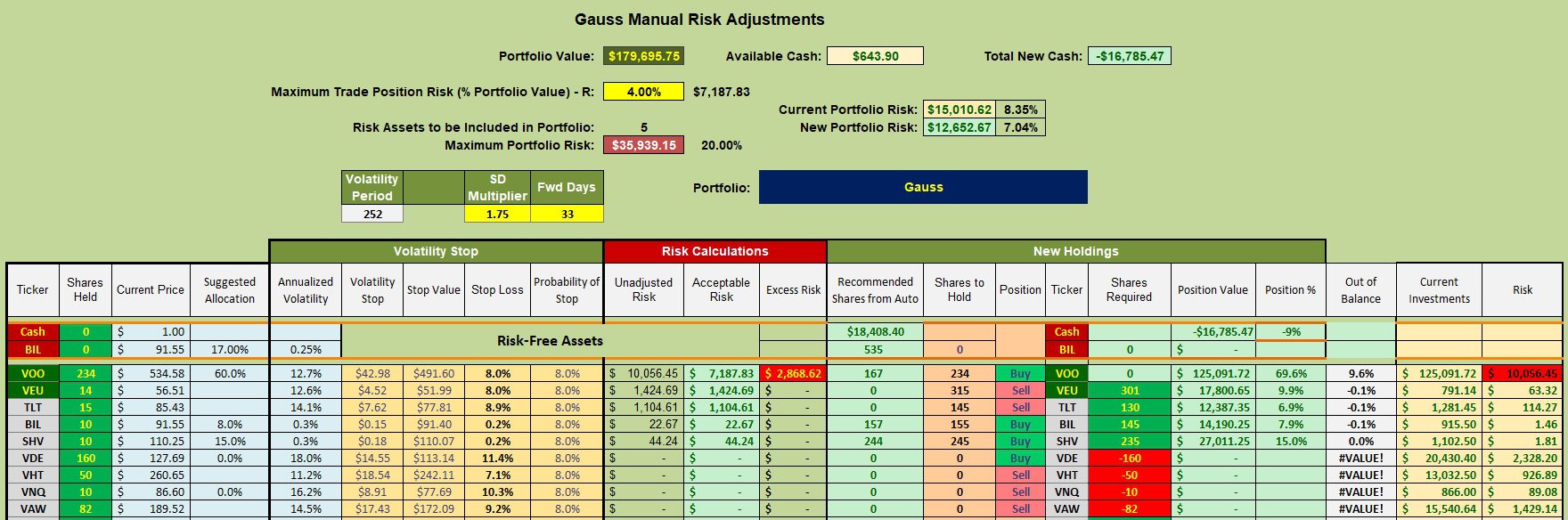This screenshot has width=1568, height=520.
Task: Click the 535 recommended shares cell
Action: point(875,349)
